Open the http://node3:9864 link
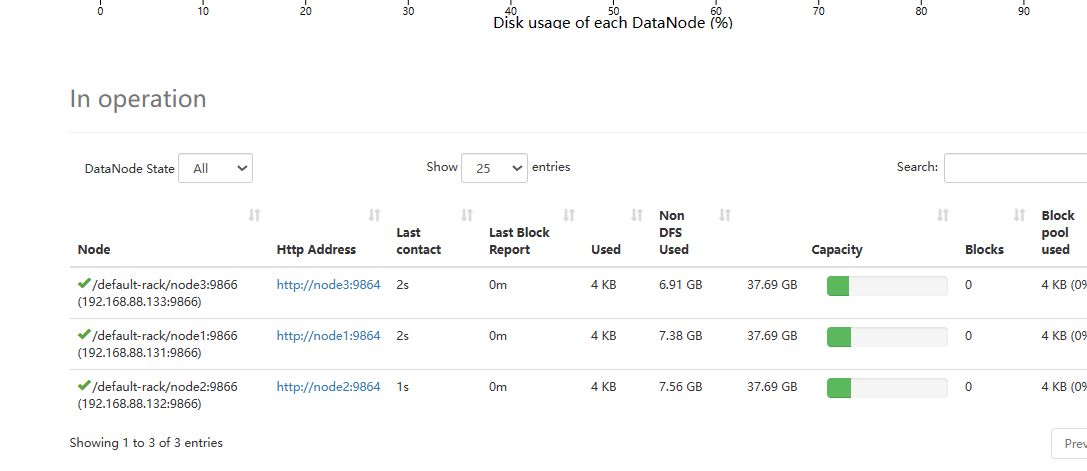The width and height of the screenshot is (1087, 471). (x=328, y=285)
